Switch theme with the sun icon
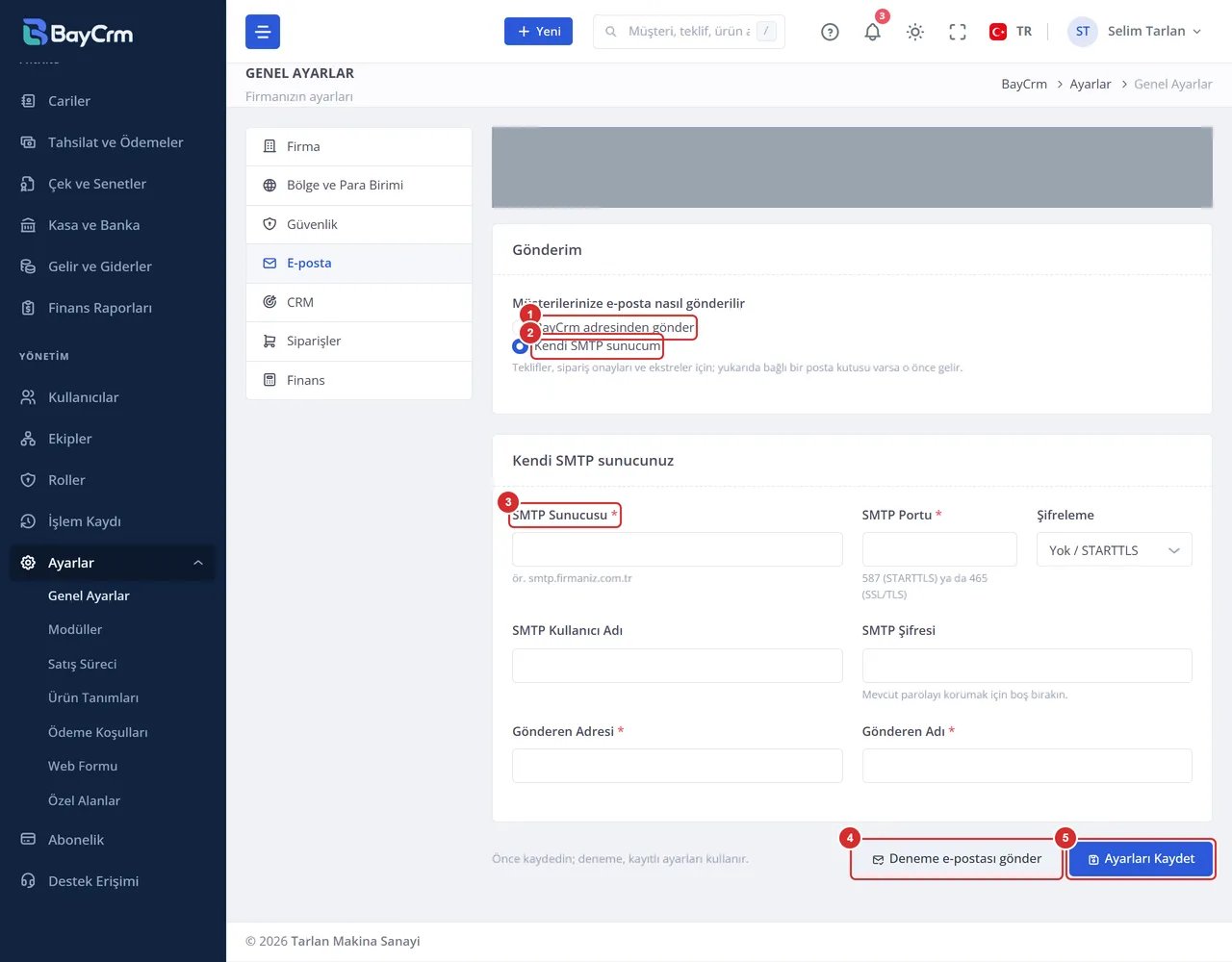 [x=915, y=32]
